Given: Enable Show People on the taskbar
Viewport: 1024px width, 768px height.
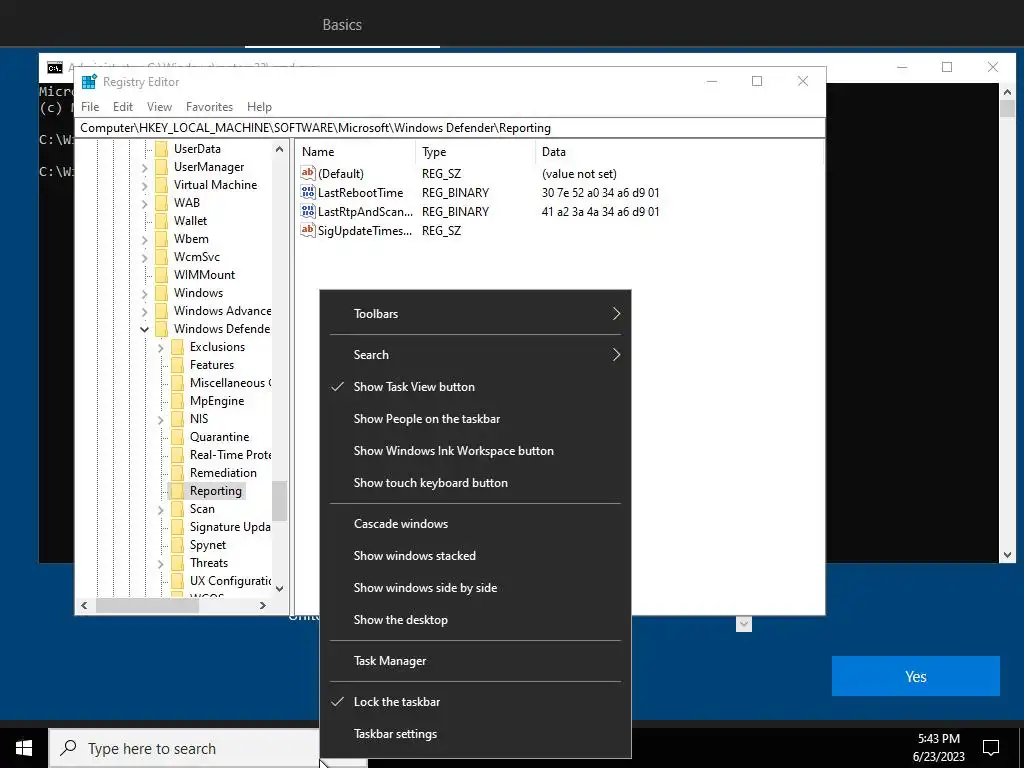Looking at the screenshot, I should pos(475,419).
